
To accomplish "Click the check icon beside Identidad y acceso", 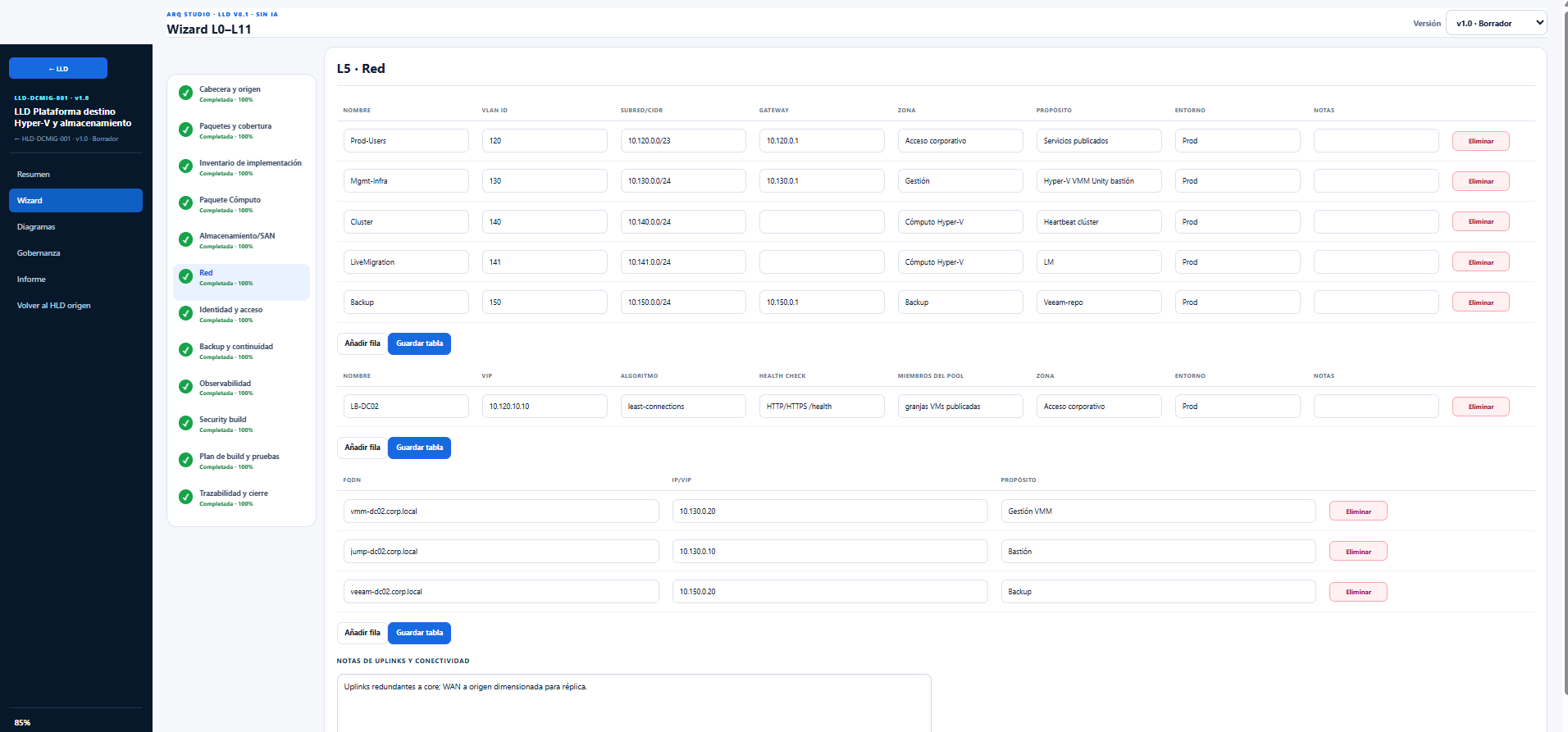I will pyautogui.click(x=186, y=313).
